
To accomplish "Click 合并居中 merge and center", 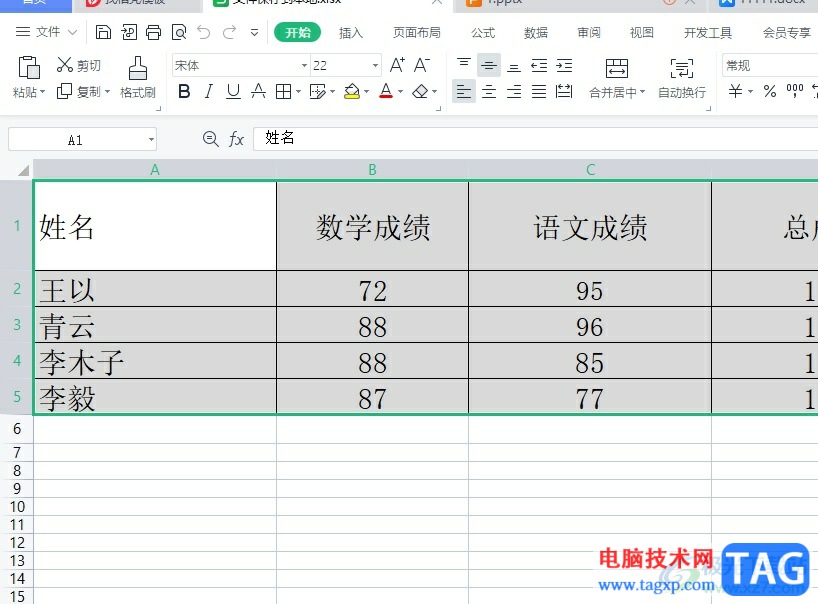I will coord(617,78).
